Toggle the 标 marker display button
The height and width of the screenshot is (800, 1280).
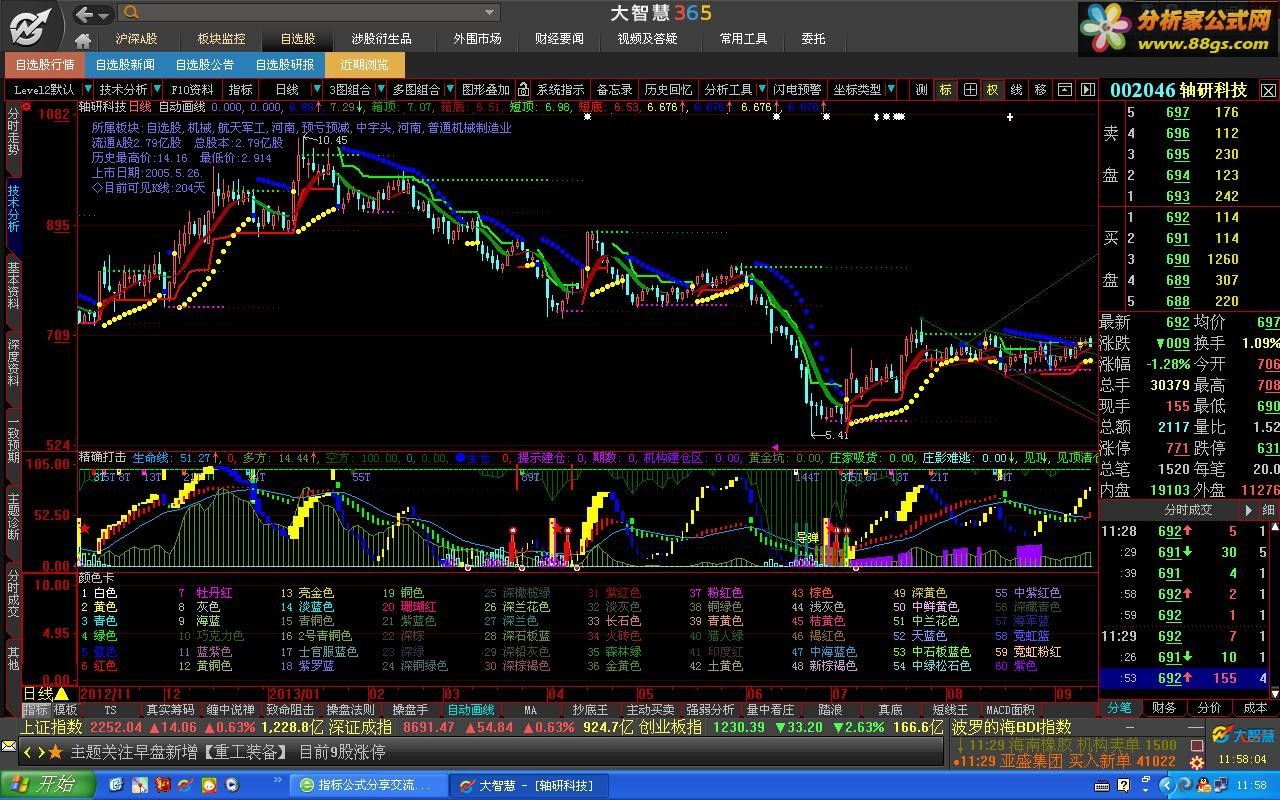pos(945,89)
